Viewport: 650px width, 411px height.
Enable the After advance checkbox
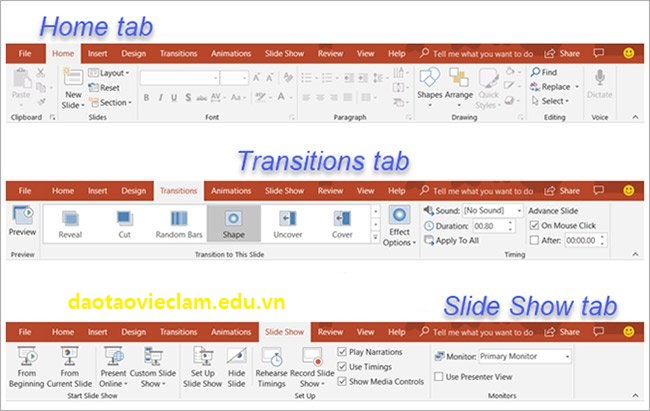click(534, 240)
